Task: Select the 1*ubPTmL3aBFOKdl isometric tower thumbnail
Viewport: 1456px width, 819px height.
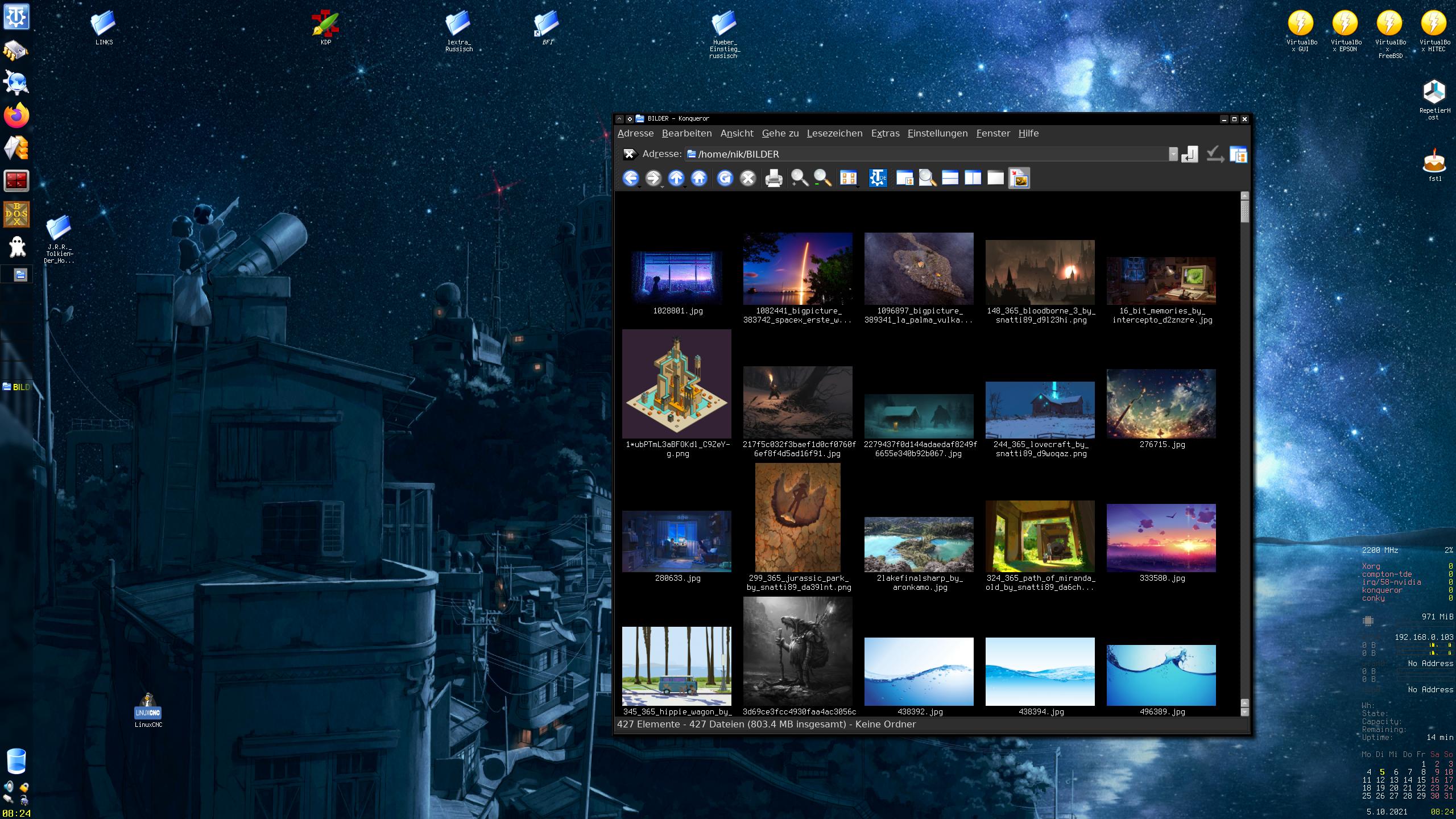Action: pos(677,384)
